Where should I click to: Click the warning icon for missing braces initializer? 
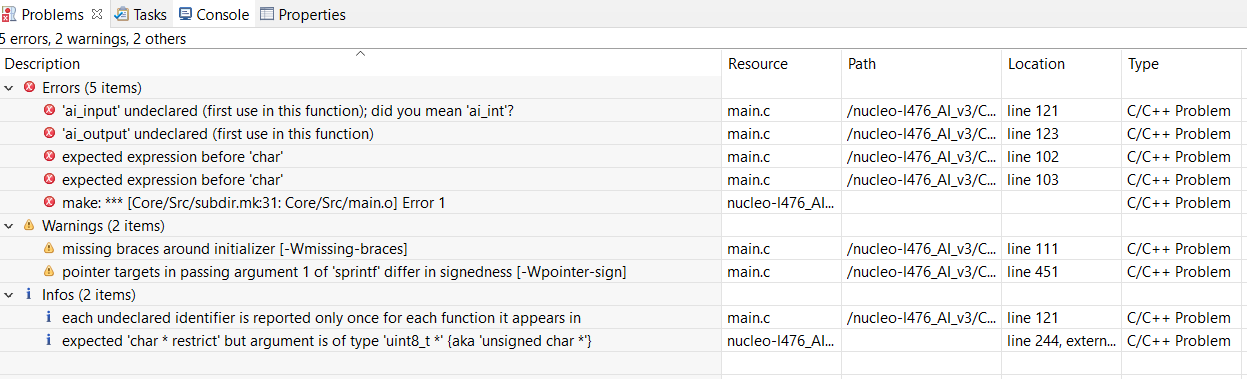pos(49,248)
